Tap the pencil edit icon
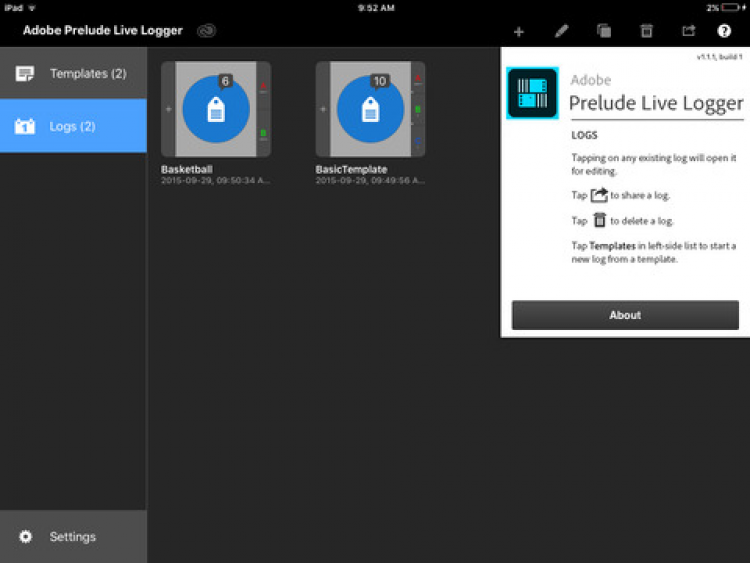 (x=562, y=31)
